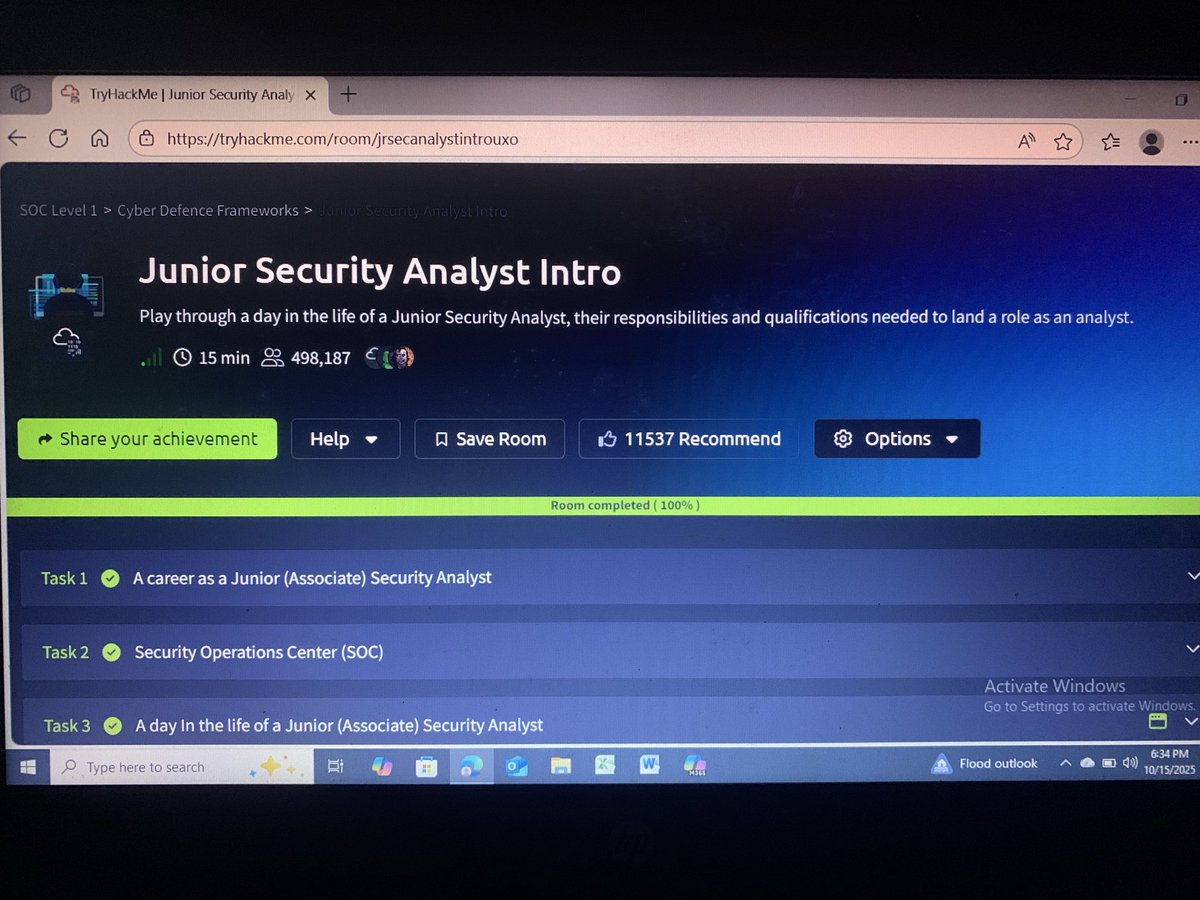This screenshot has width=1200, height=900.
Task: Open the Favorites list icon
Action: point(1111,142)
